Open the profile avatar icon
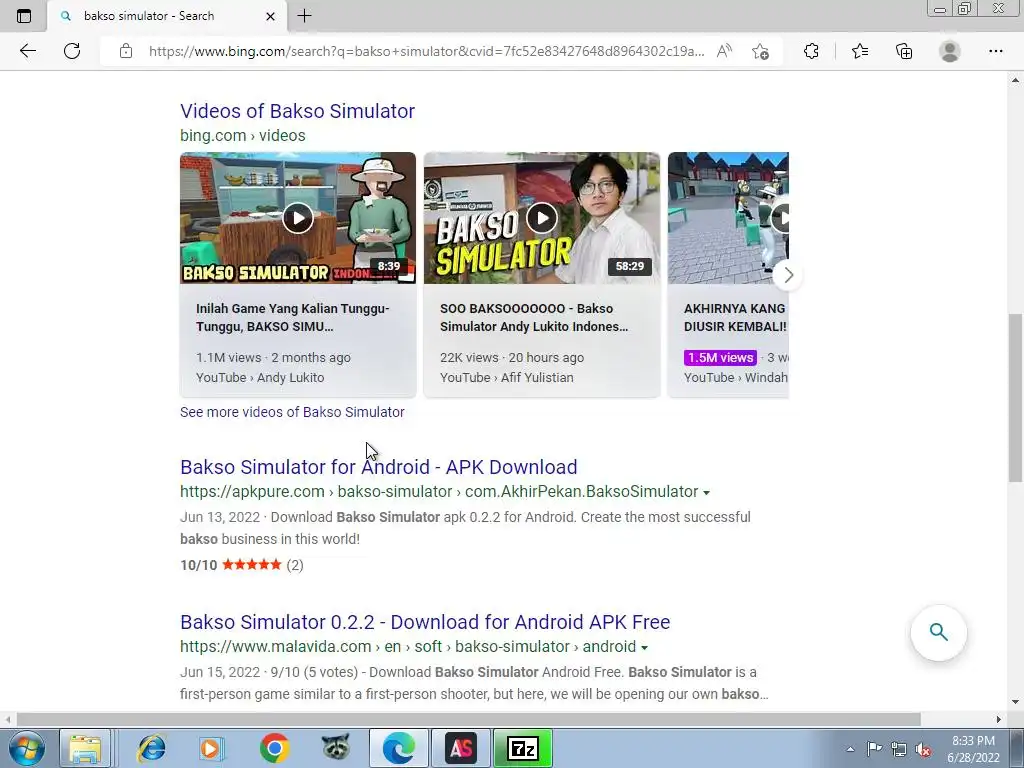Image resolution: width=1024 pixels, height=768 pixels. coord(950,51)
